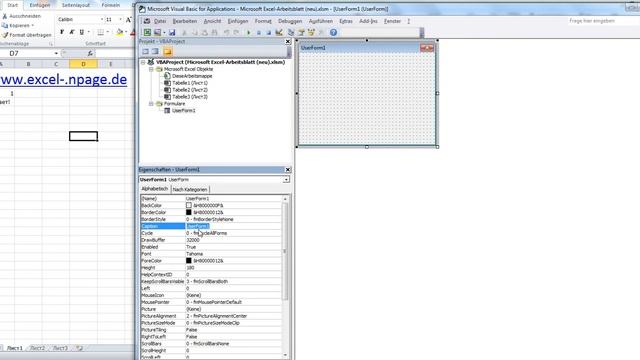Click Kopieren in Excel ribbon
This screenshot has height=360, width=640.
18,25
